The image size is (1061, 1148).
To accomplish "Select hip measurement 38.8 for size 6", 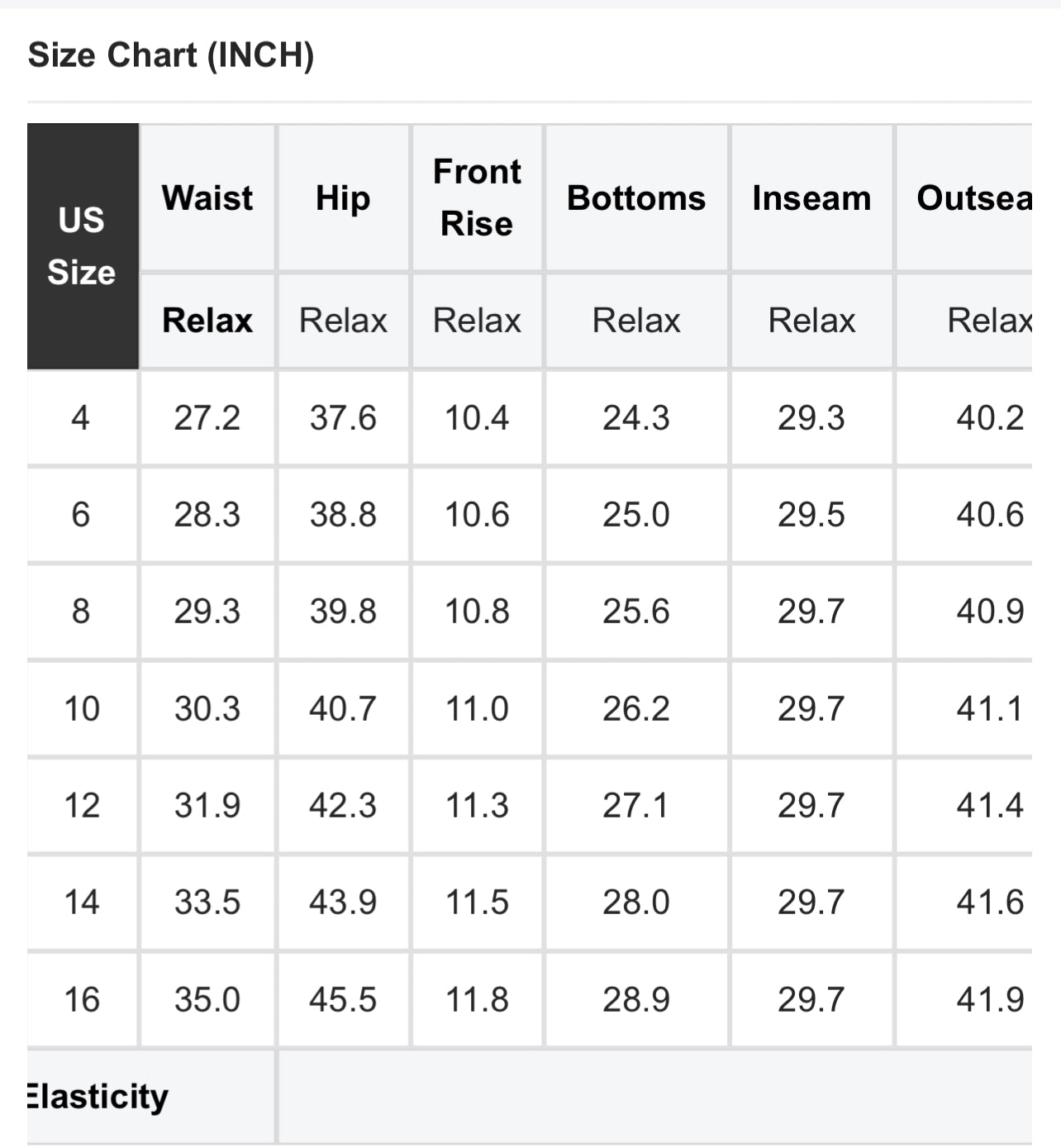I will tap(343, 515).
